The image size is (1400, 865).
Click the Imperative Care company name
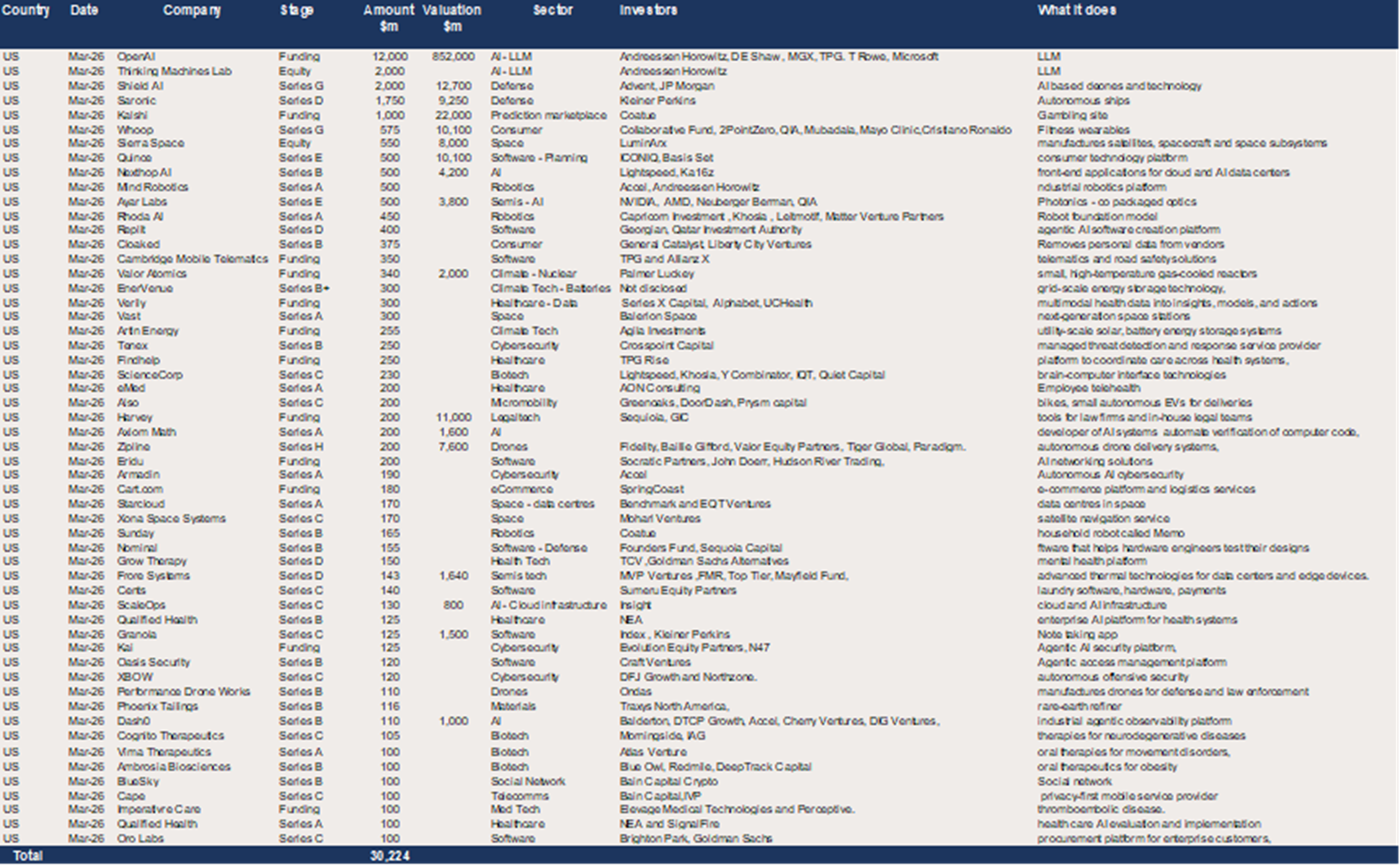[159, 810]
